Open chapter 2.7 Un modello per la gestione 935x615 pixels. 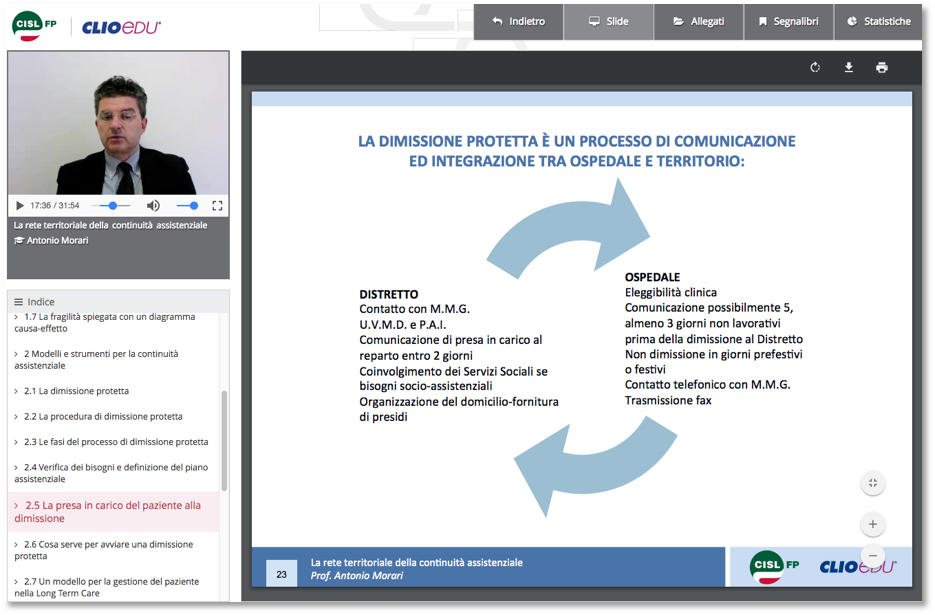point(113,587)
